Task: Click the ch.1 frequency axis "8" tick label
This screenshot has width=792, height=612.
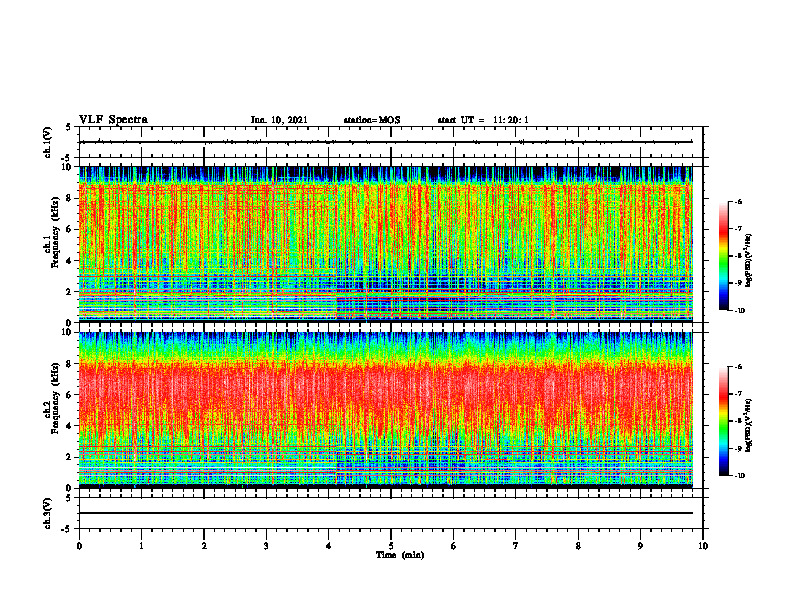Action: (x=70, y=198)
